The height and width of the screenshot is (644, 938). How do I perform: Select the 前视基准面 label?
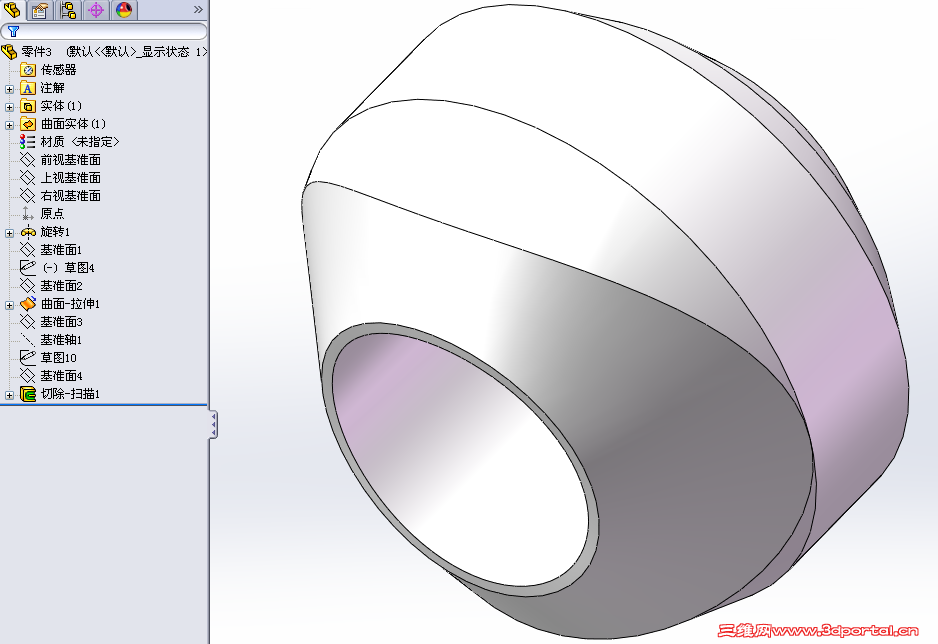(x=71, y=160)
